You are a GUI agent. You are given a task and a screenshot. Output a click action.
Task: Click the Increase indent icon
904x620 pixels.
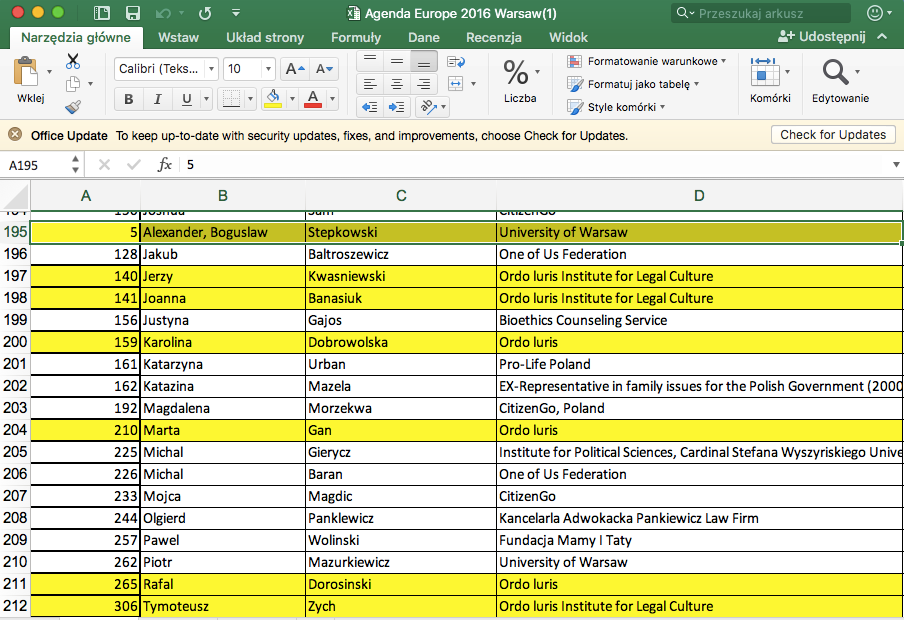pyautogui.click(x=397, y=107)
